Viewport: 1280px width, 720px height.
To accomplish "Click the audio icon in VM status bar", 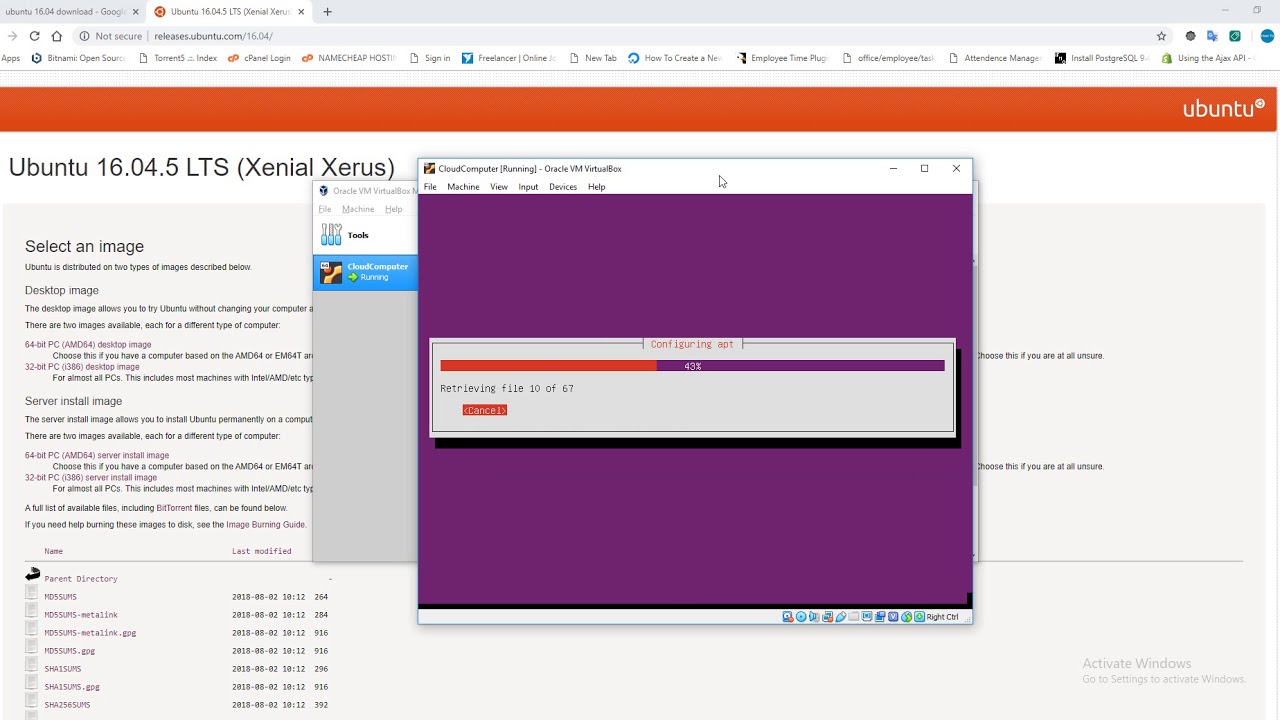I will (814, 617).
